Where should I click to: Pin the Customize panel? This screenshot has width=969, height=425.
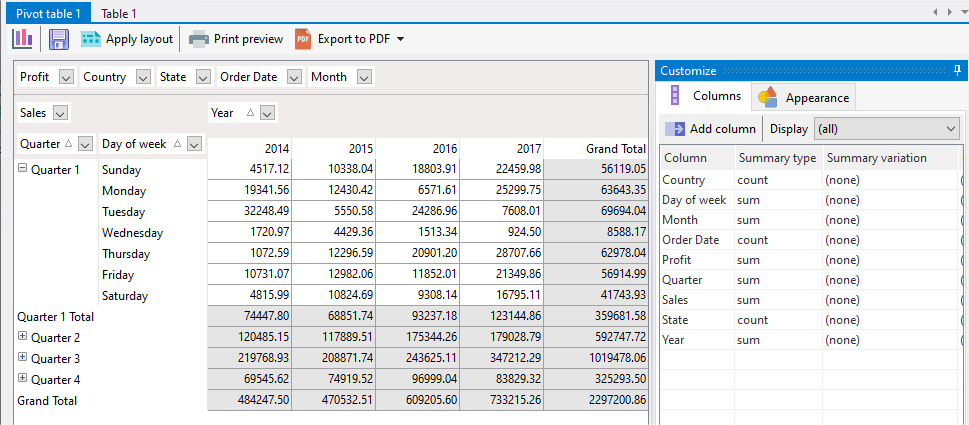pyautogui.click(x=957, y=70)
